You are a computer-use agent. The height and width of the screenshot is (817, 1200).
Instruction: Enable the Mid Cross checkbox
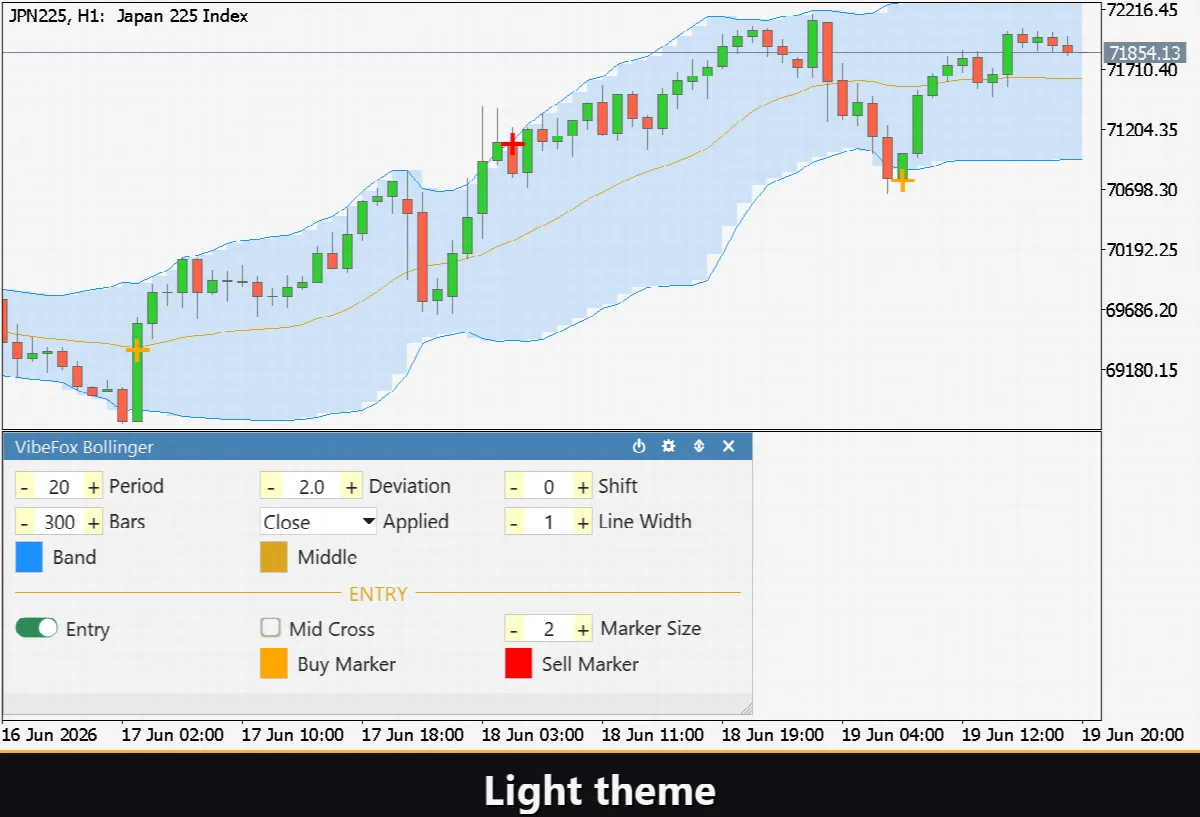[x=270, y=628]
